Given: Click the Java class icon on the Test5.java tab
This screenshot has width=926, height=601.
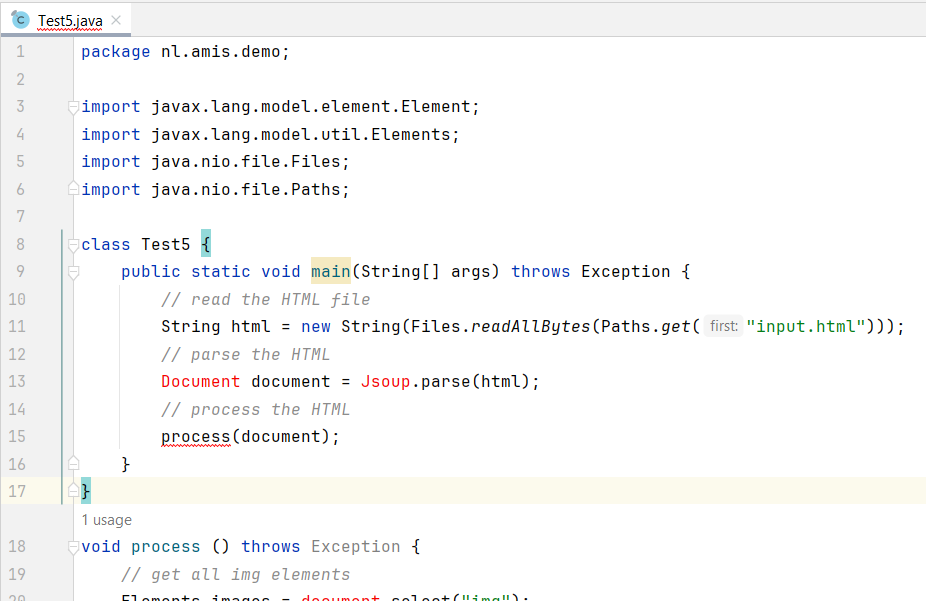Looking at the screenshot, I should pos(20,20).
